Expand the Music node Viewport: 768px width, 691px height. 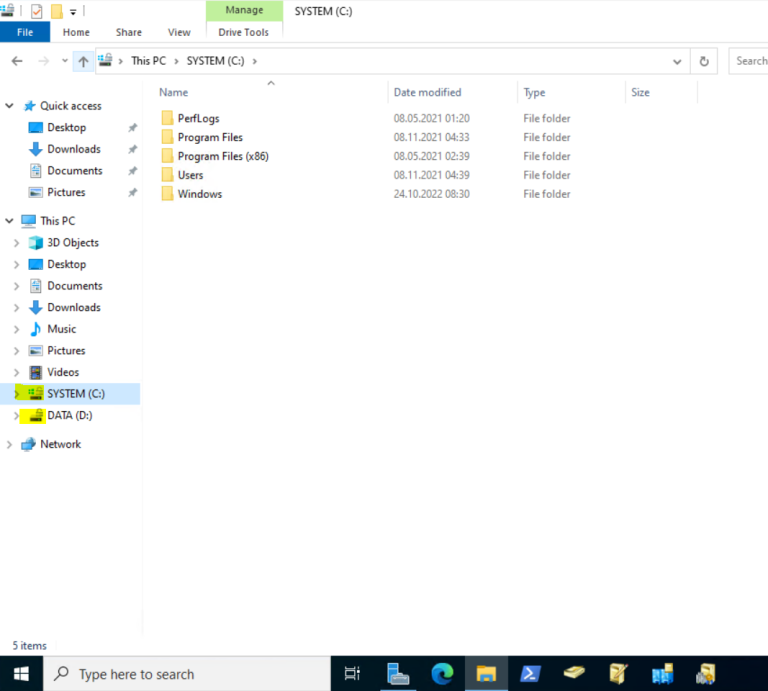[x=17, y=329]
